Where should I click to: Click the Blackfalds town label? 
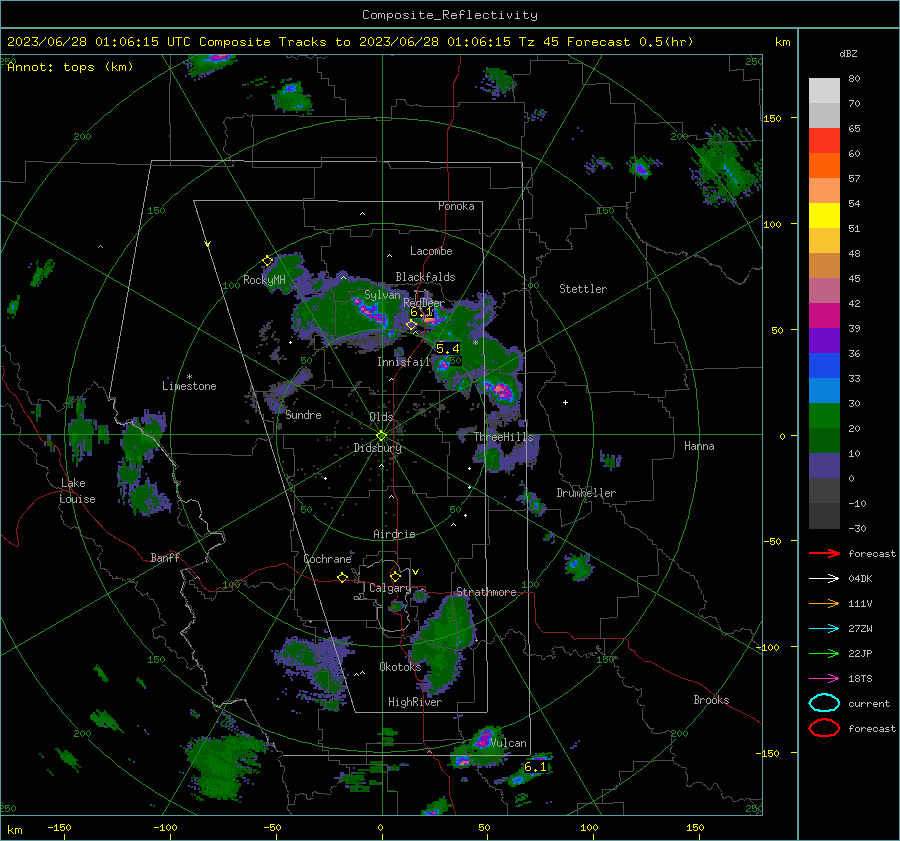tap(425, 277)
